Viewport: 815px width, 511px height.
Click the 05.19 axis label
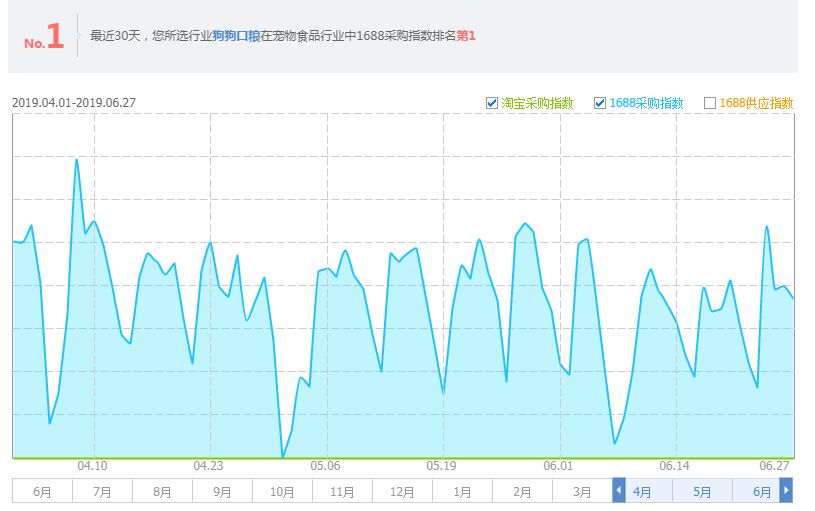pos(441,465)
